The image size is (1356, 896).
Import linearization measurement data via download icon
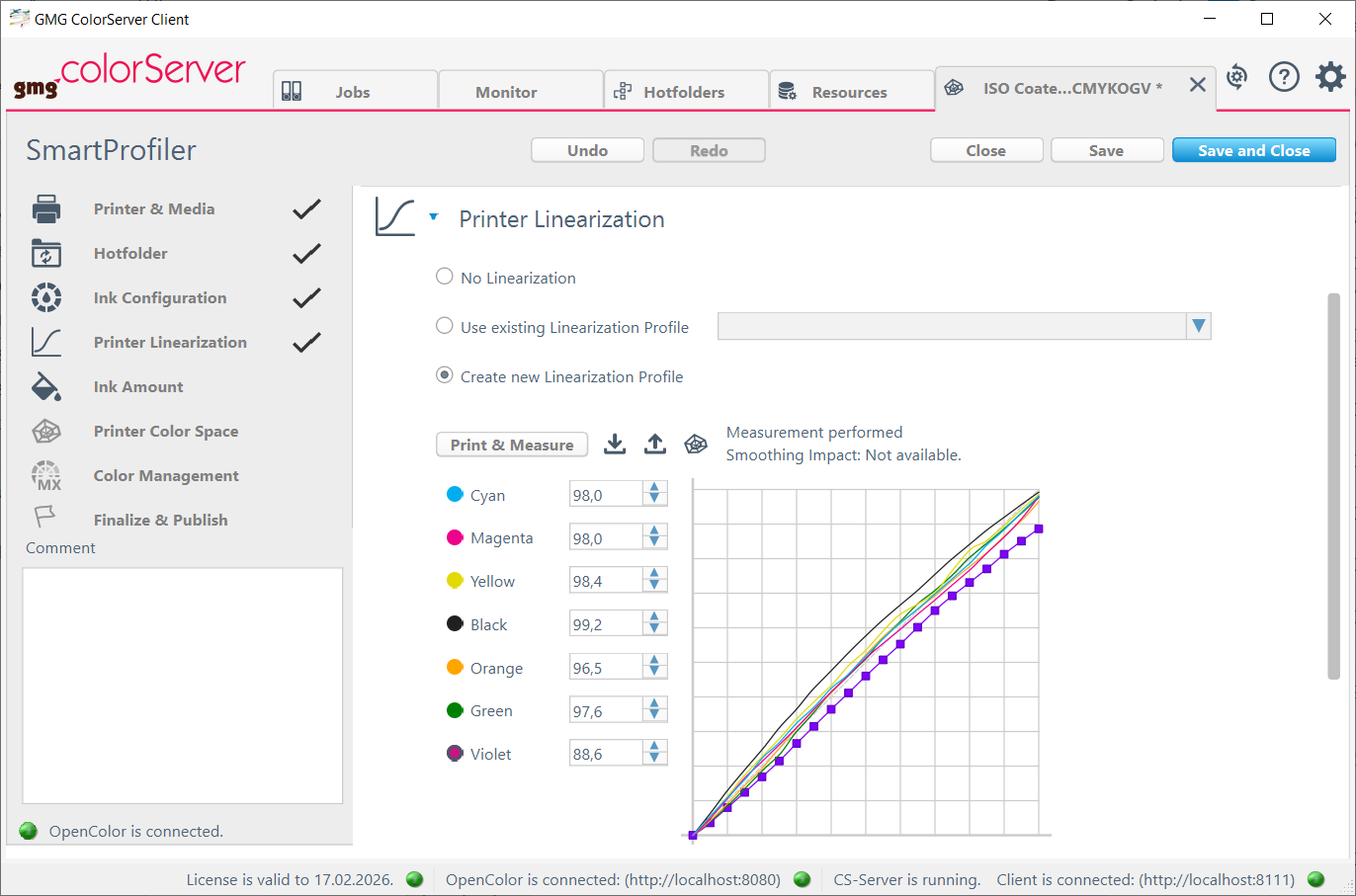coord(614,444)
